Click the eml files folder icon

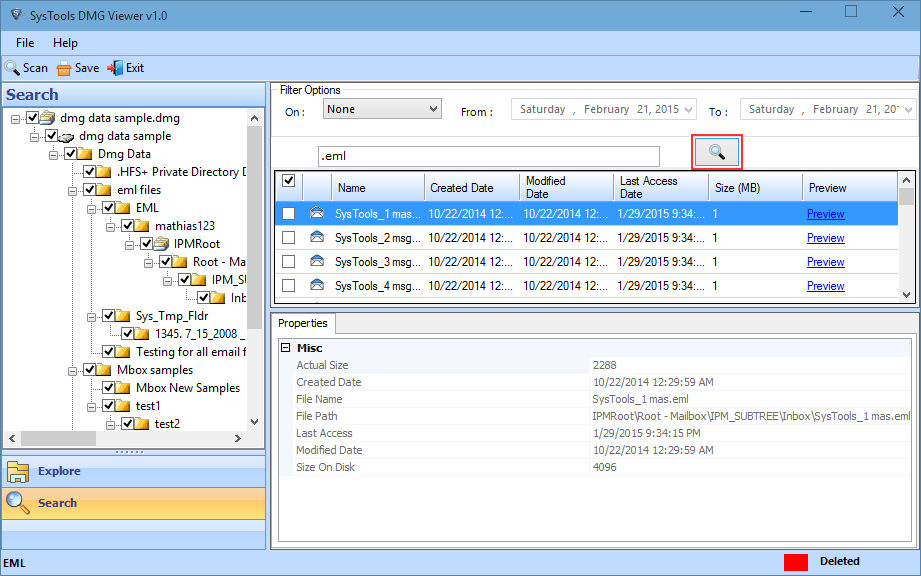tap(104, 190)
